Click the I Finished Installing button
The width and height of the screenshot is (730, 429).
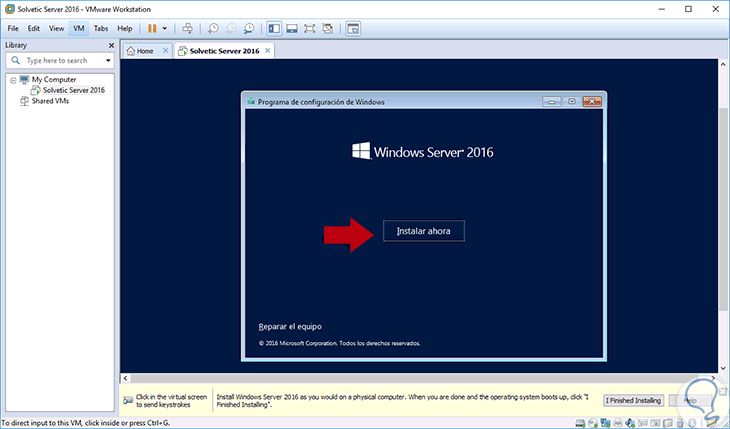(x=634, y=401)
